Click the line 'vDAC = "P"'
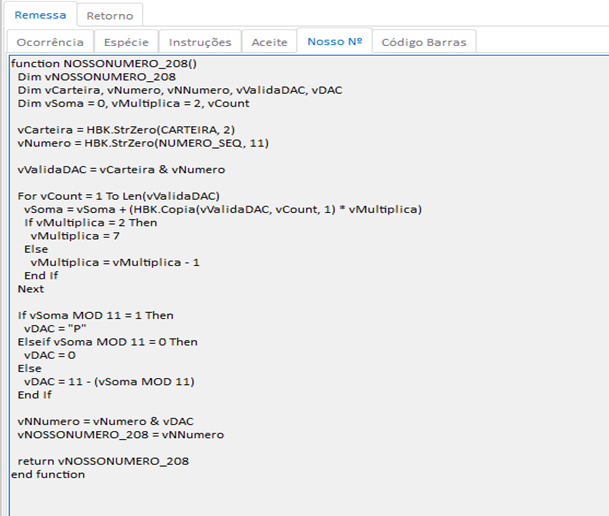Image resolution: width=609 pixels, height=516 pixels. point(55,328)
